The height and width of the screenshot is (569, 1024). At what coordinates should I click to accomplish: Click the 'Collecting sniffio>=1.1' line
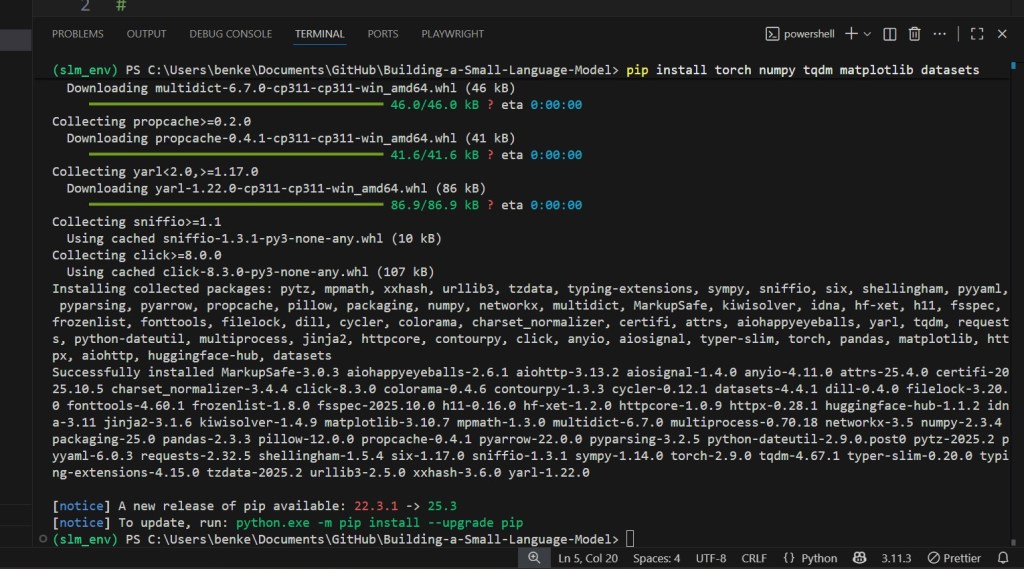click(x=136, y=222)
